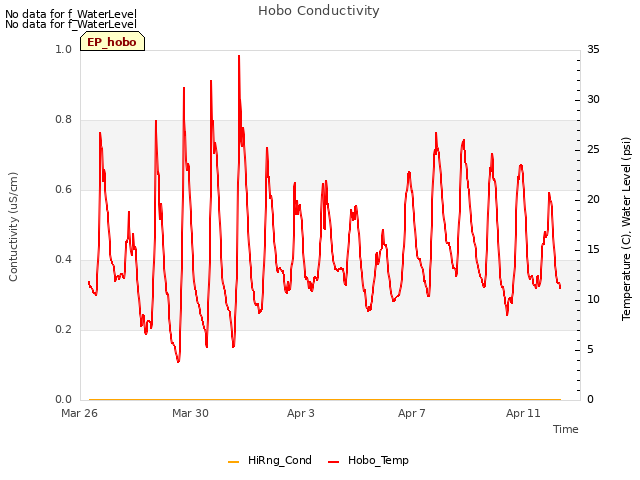Click the Mar 30 x-axis label
Viewport: 640px width, 480px height.
190,413
